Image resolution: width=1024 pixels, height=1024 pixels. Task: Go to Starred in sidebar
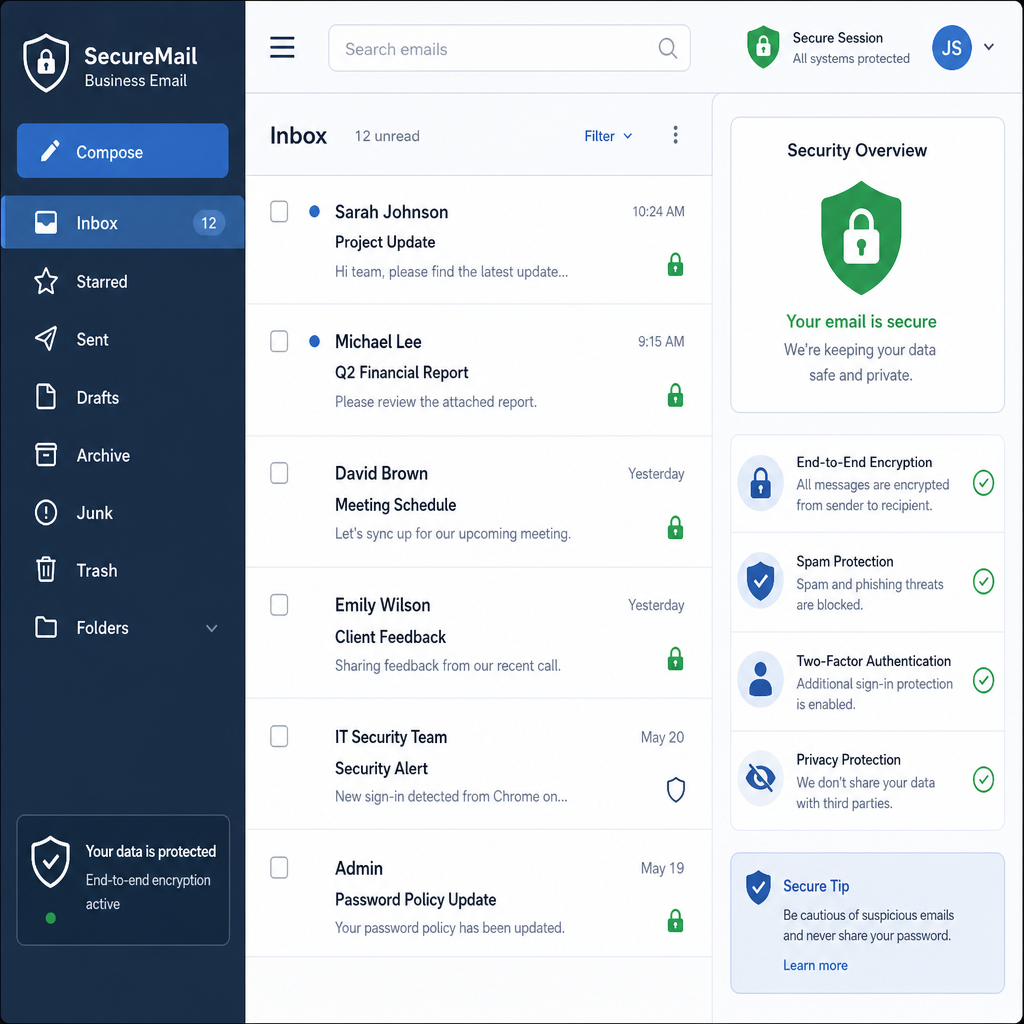pyautogui.click(x=123, y=281)
